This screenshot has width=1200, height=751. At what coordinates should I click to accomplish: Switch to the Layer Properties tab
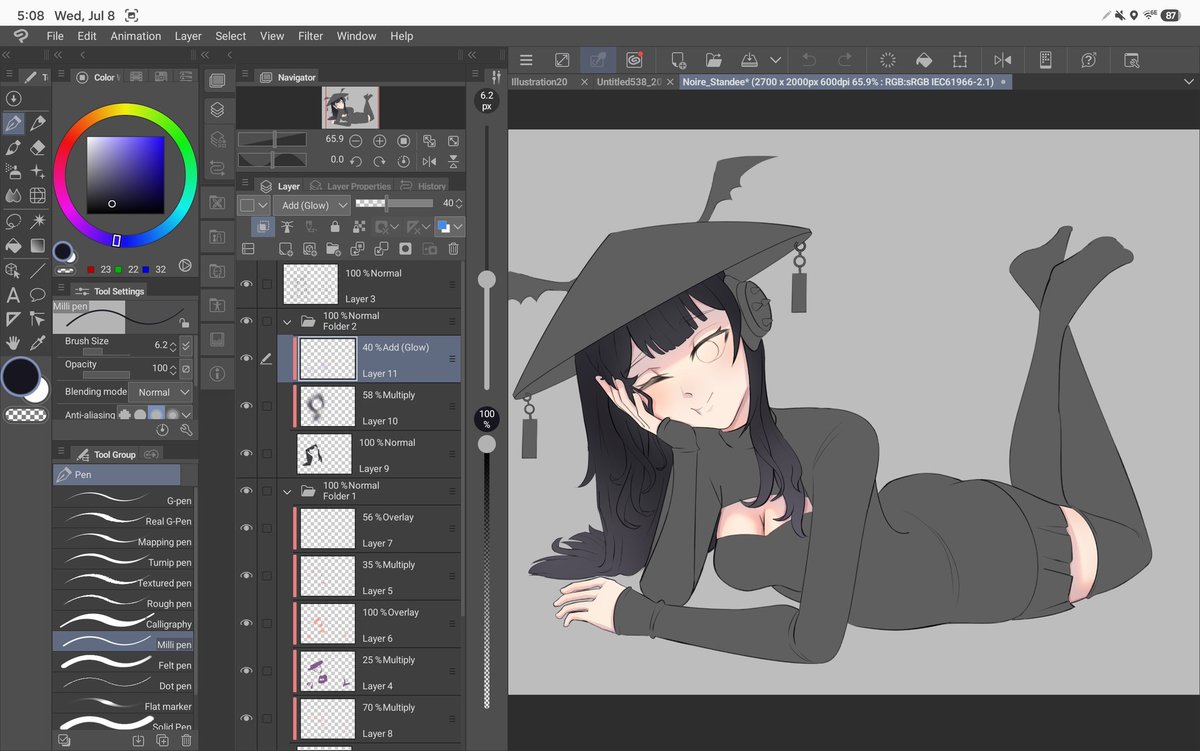click(350, 186)
